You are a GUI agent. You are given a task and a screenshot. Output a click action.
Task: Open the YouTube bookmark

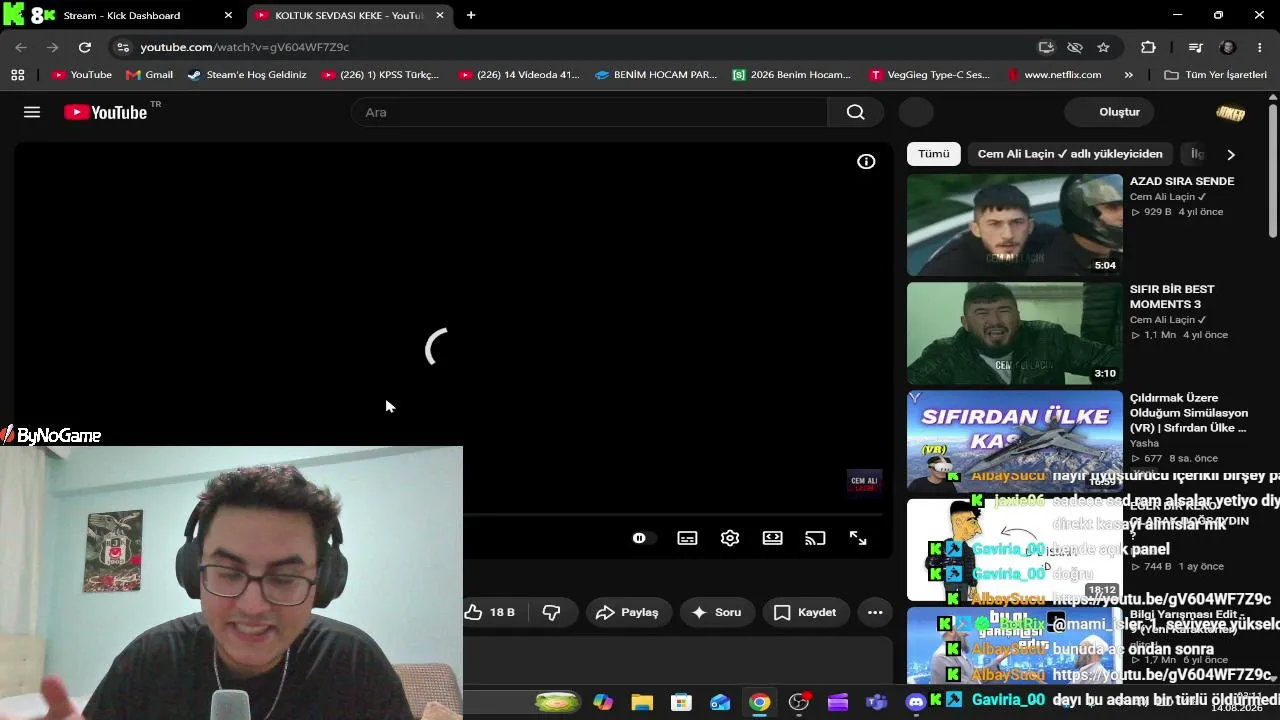click(82, 74)
